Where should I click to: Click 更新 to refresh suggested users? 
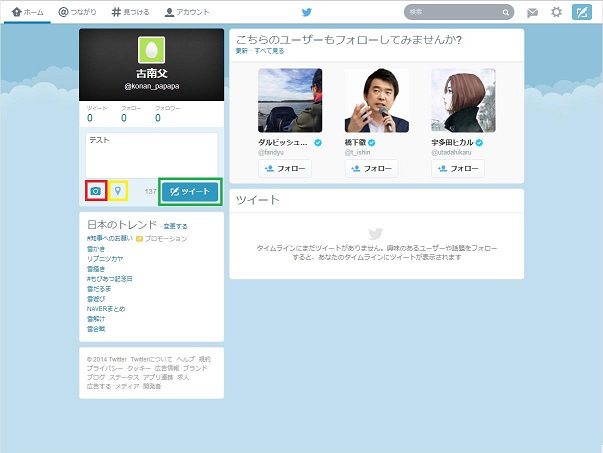[x=242, y=51]
